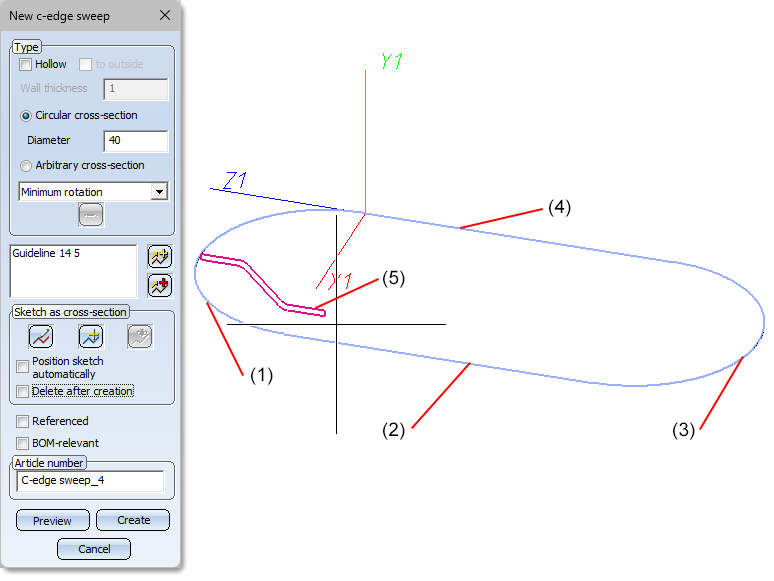
Task: Select Circular cross-section option
Action: pos(26,116)
